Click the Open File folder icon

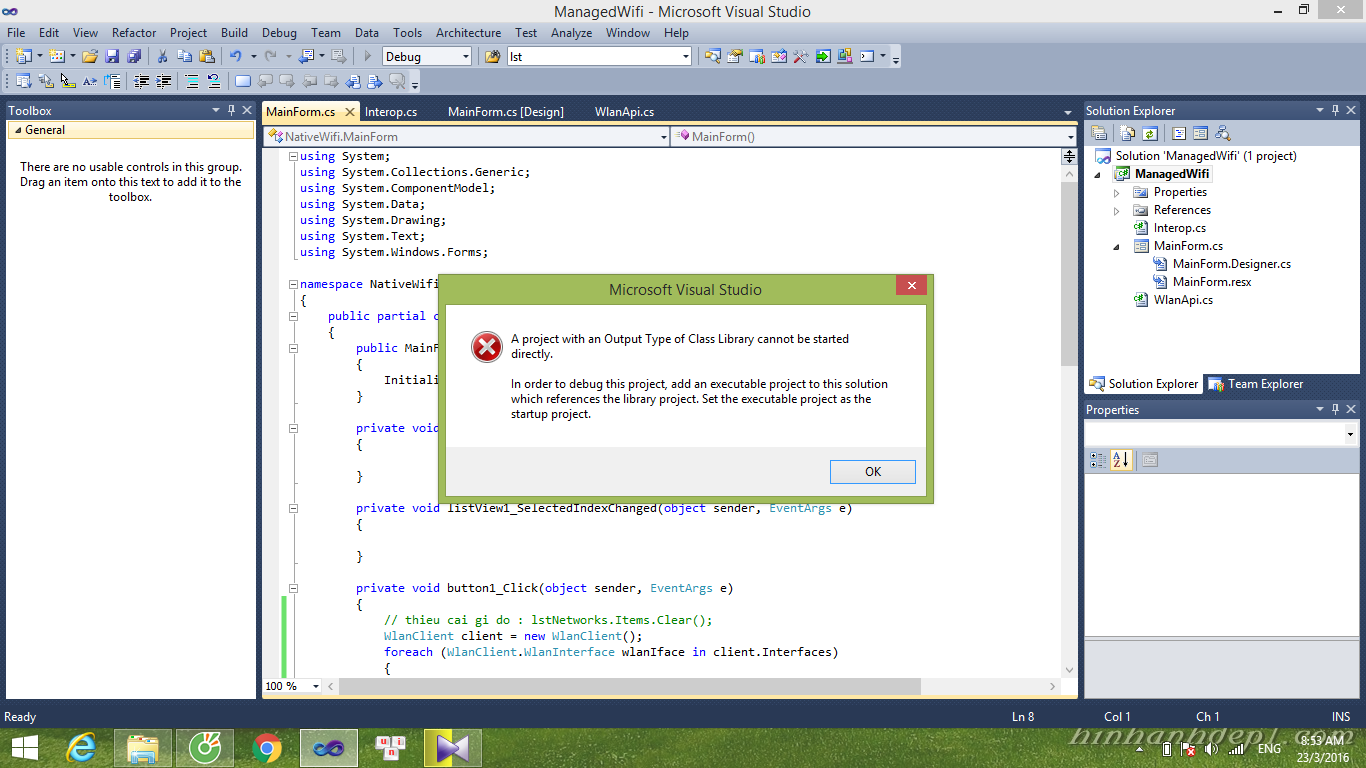click(x=90, y=57)
